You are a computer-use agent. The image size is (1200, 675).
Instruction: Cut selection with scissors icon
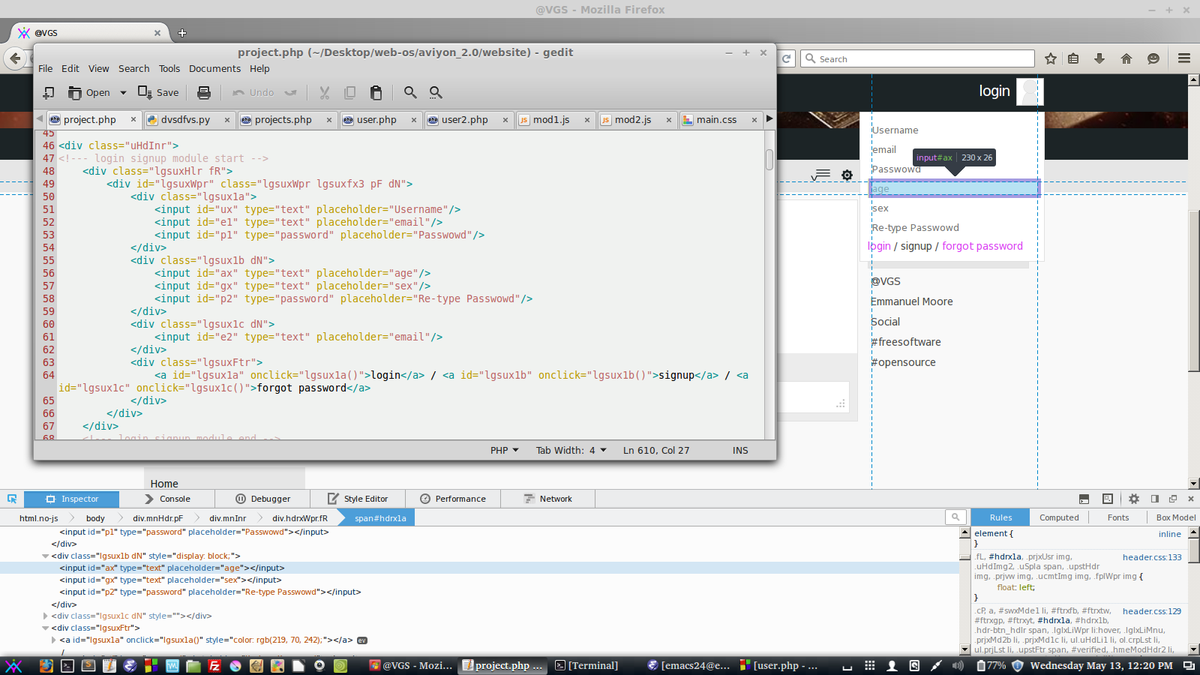point(324,92)
